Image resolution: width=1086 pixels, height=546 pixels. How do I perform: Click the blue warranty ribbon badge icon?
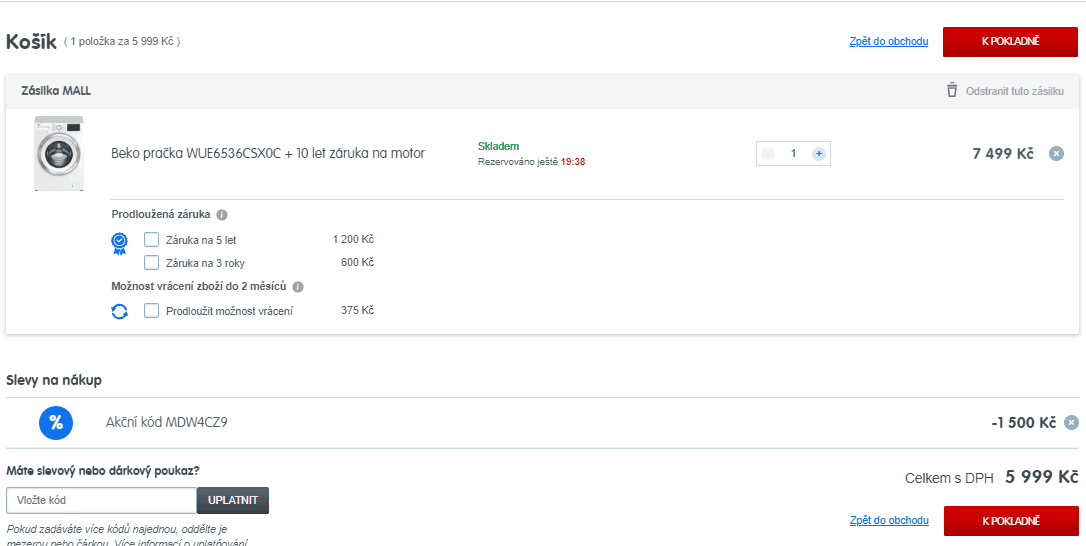coord(120,244)
